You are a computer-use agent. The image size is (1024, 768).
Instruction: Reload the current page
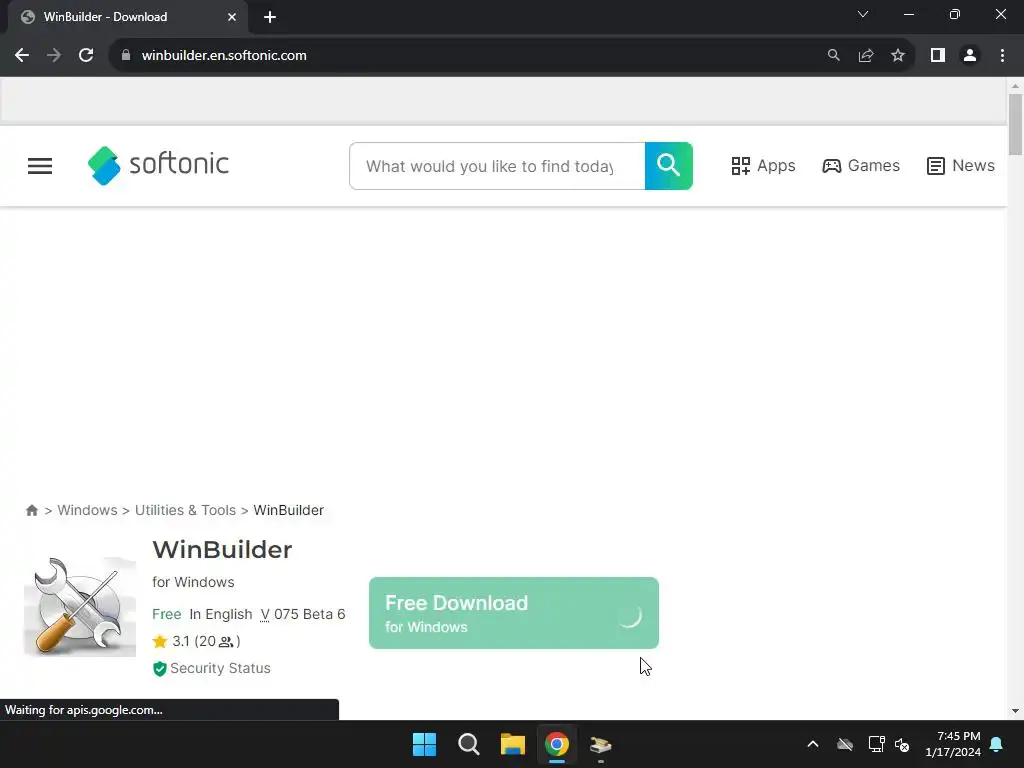(x=86, y=56)
